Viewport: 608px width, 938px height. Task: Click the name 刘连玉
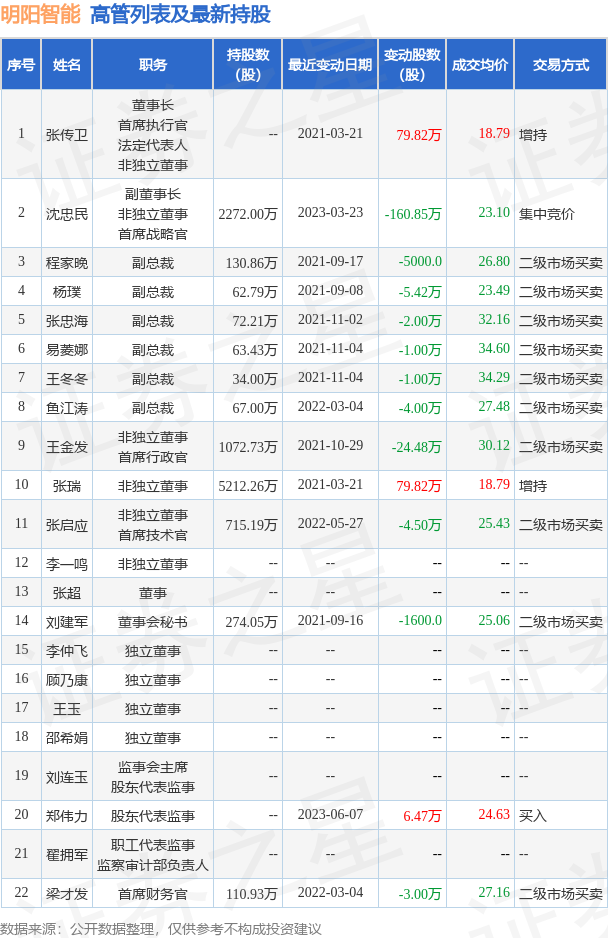66,777
